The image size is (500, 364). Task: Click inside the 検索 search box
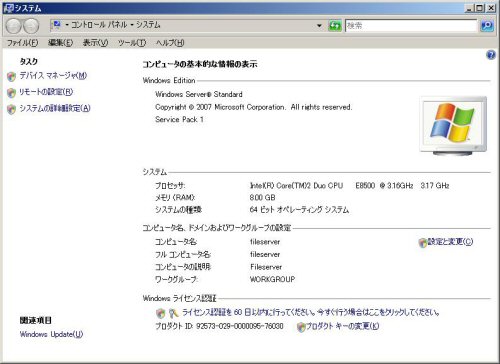411,26
